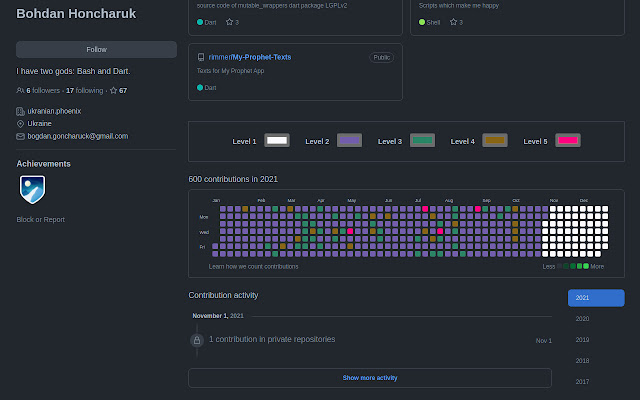Image resolution: width=640 pixels, height=400 pixels.
Task: Click the people icon beside 6 followers
Action: (x=21, y=91)
